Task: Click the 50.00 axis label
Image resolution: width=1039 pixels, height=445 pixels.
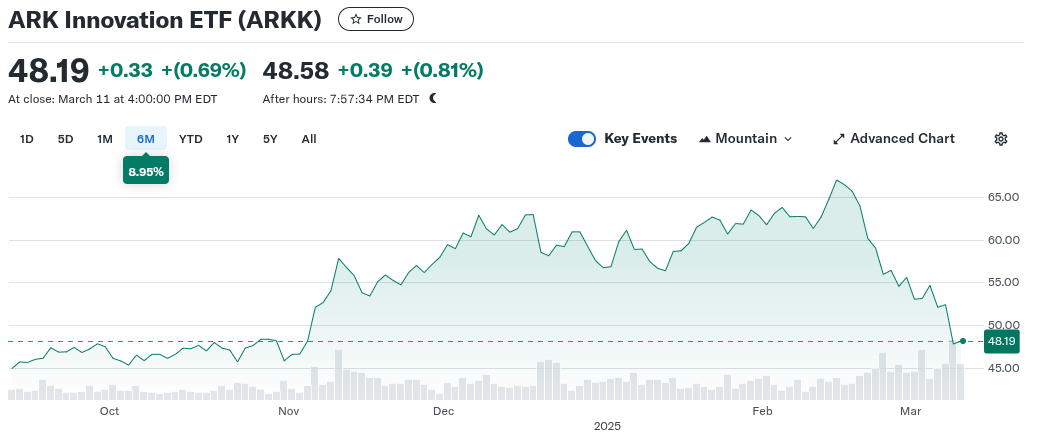Action: 1003,324
